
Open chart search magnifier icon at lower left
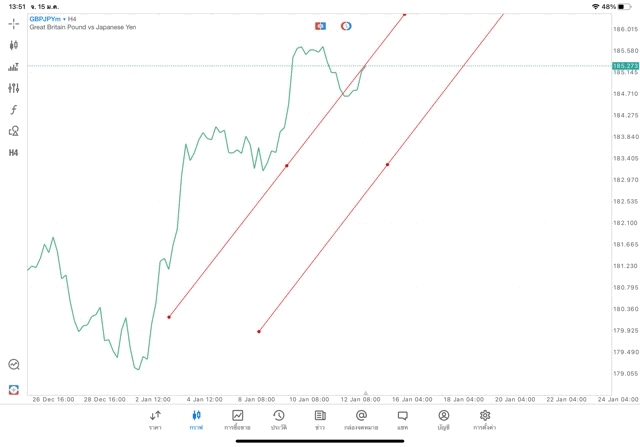[x=14, y=365]
